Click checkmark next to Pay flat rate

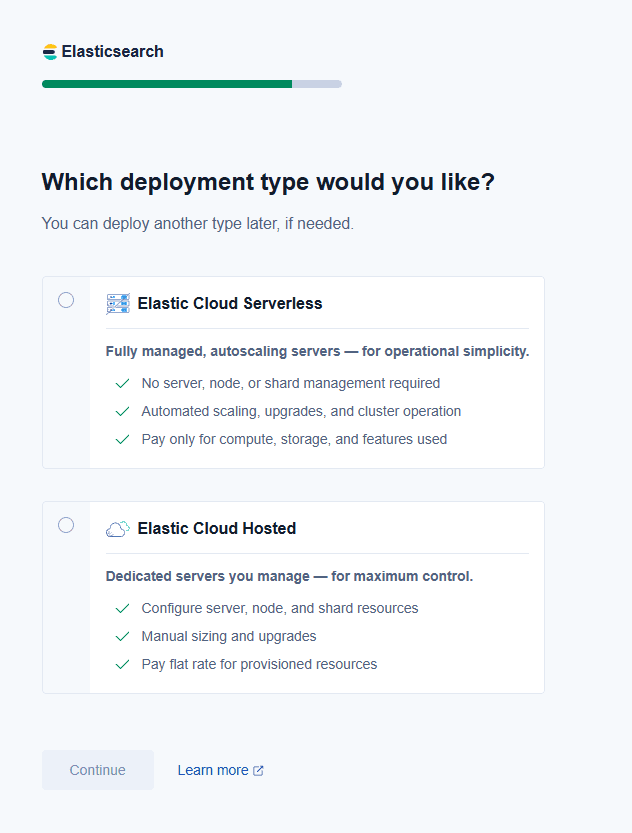(122, 664)
